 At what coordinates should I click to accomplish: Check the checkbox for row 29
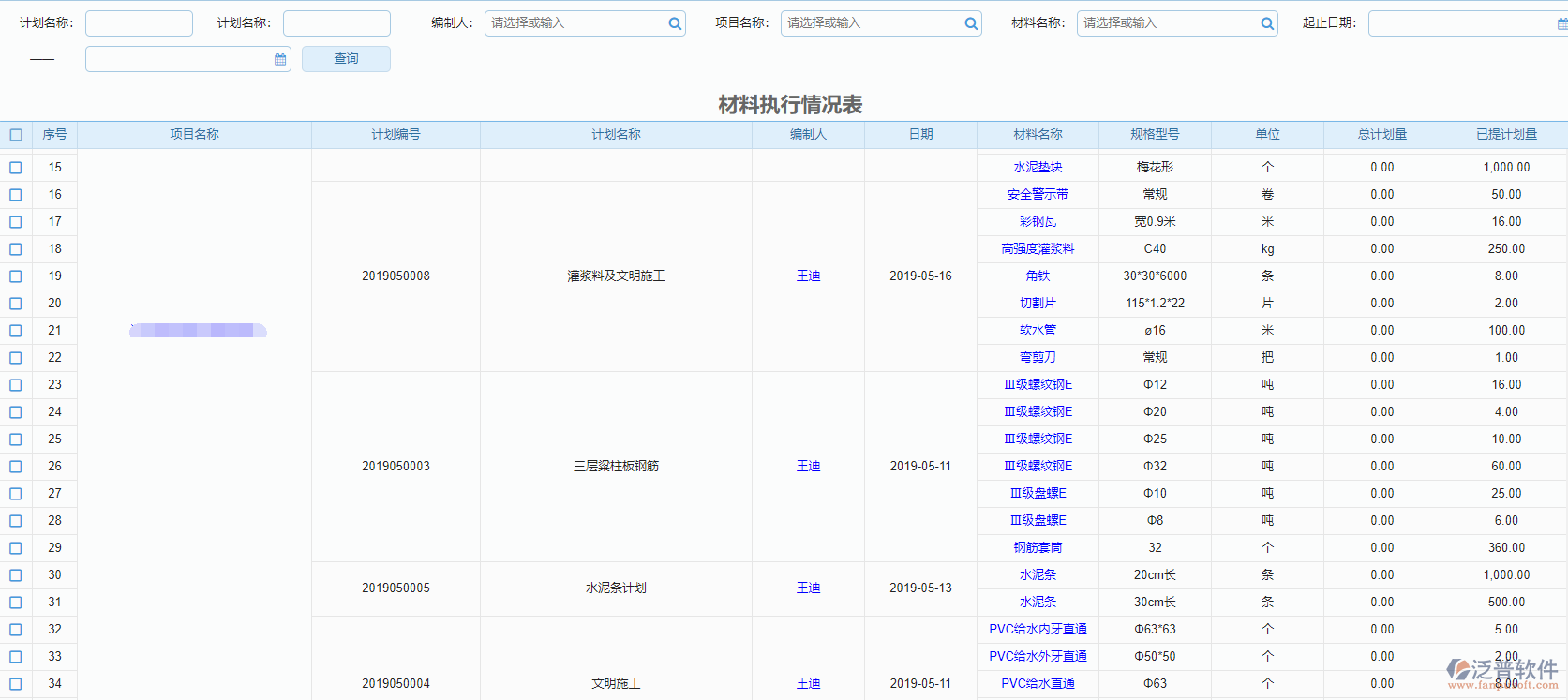pyautogui.click(x=16, y=548)
